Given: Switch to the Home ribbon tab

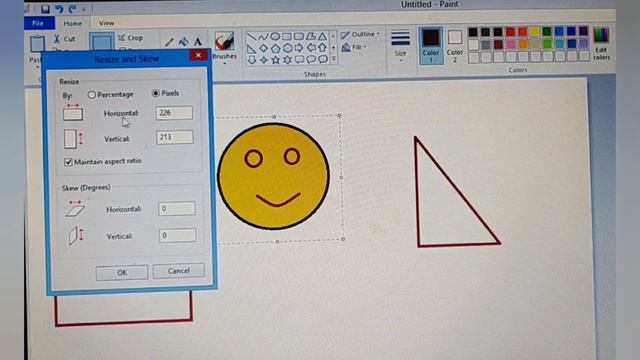Looking at the screenshot, I should [x=73, y=24].
